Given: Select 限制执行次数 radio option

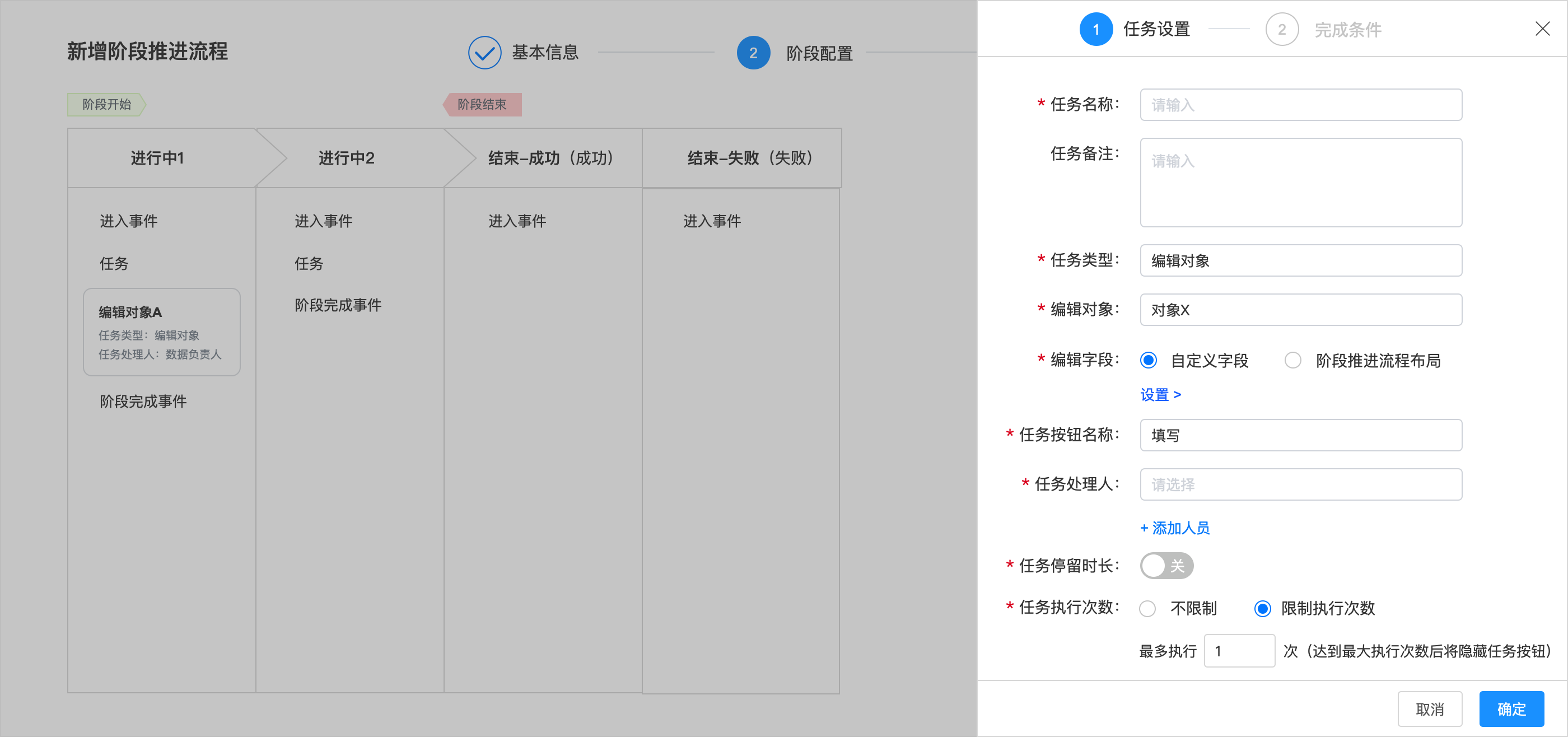Looking at the screenshot, I should (x=1262, y=608).
